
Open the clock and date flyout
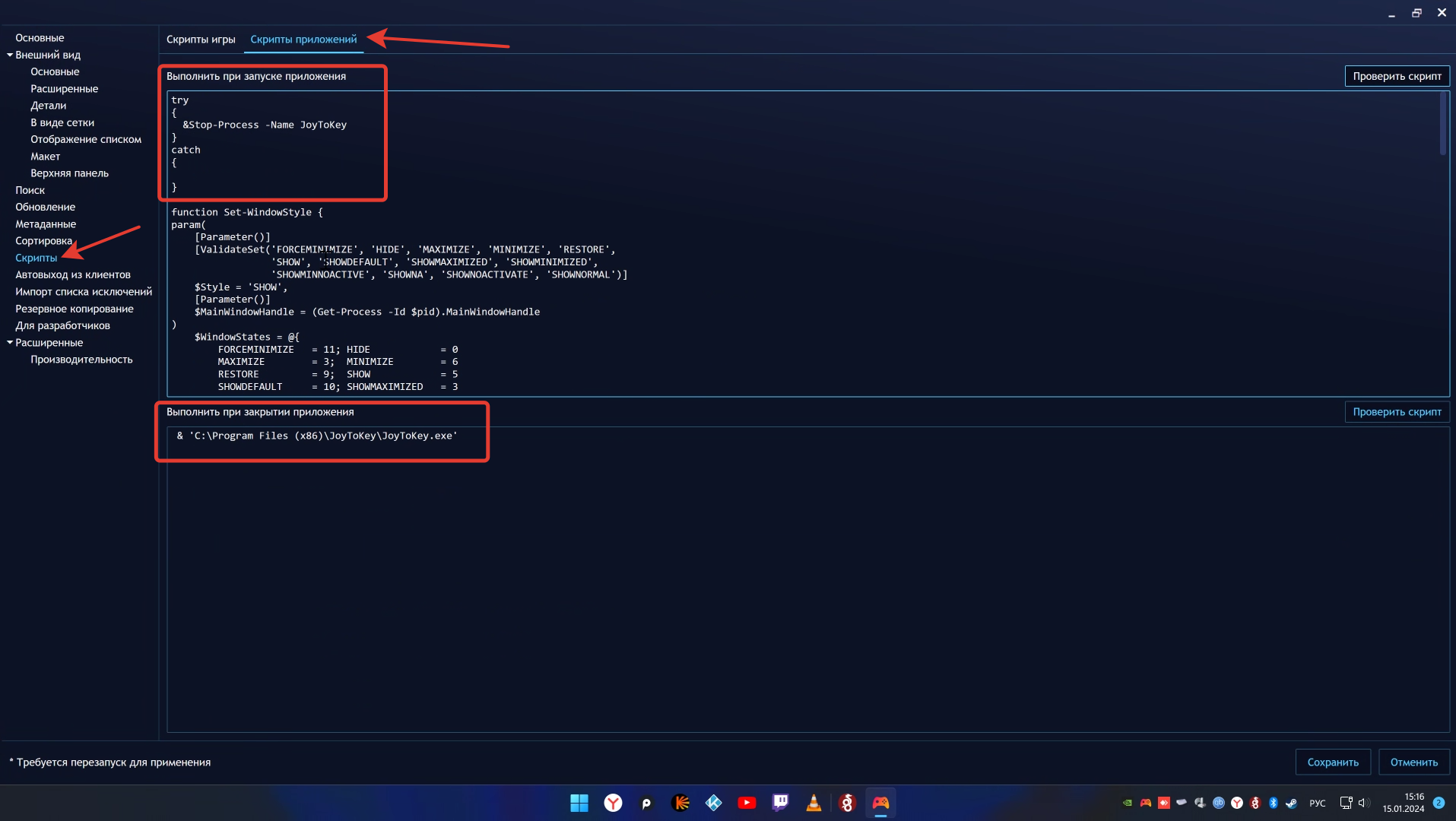(1404, 803)
